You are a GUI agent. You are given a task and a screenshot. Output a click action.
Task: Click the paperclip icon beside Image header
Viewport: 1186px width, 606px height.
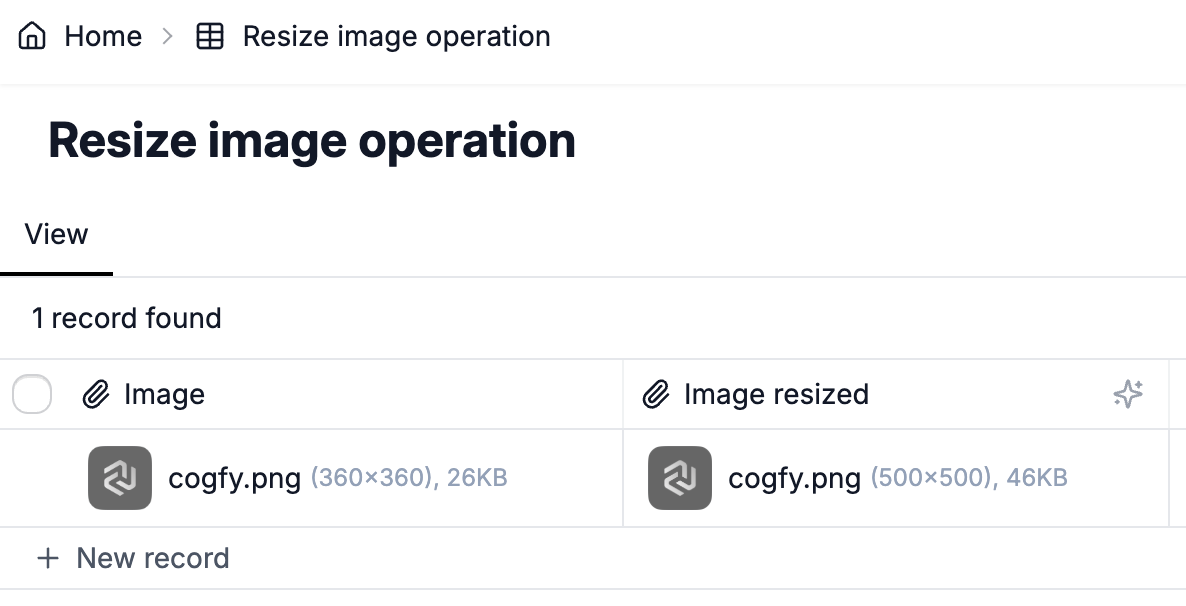click(96, 394)
